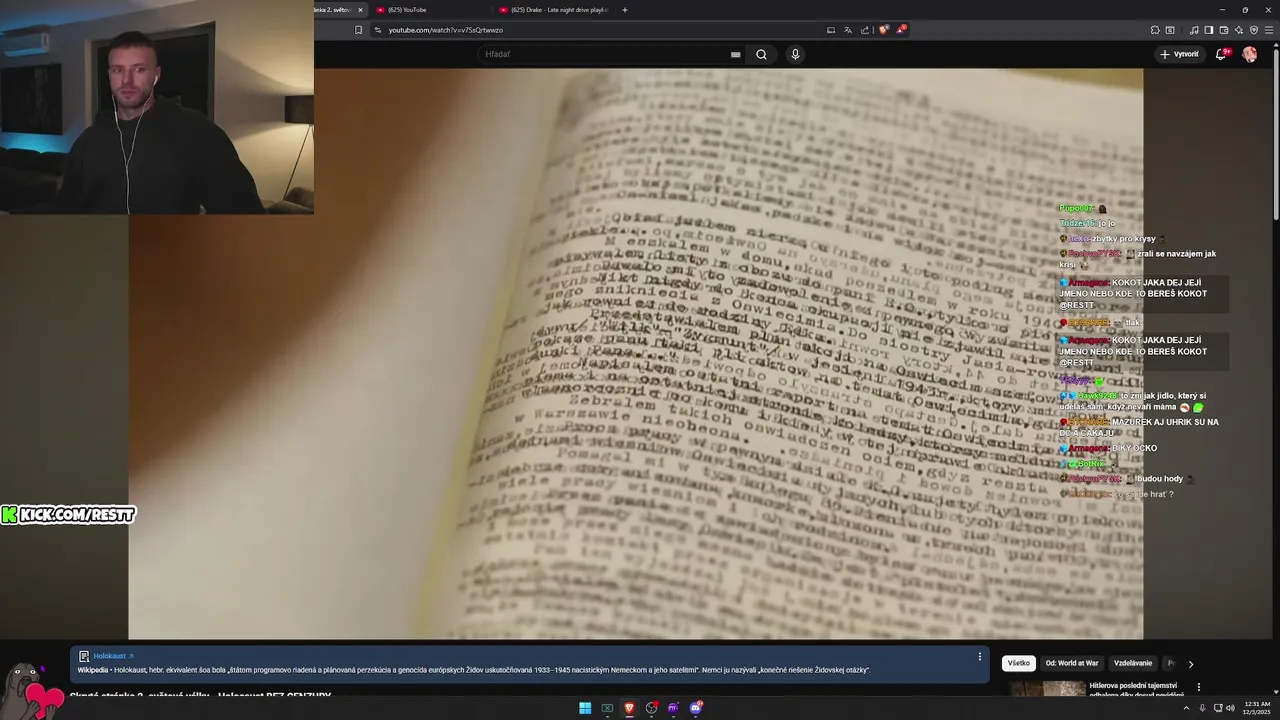Open Brave Rewards triangle icon

coord(900,30)
